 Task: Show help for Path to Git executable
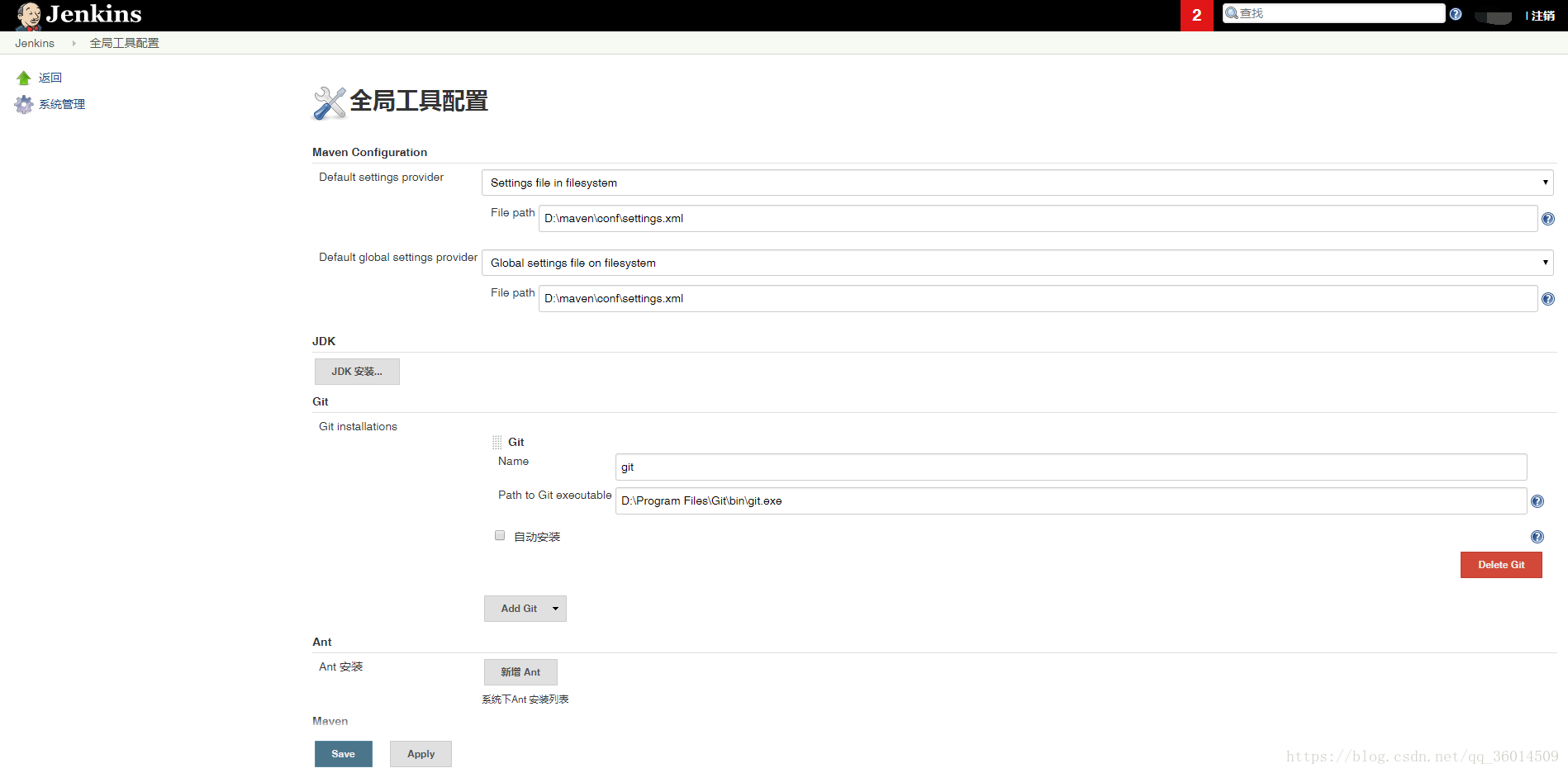[1537, 501]
